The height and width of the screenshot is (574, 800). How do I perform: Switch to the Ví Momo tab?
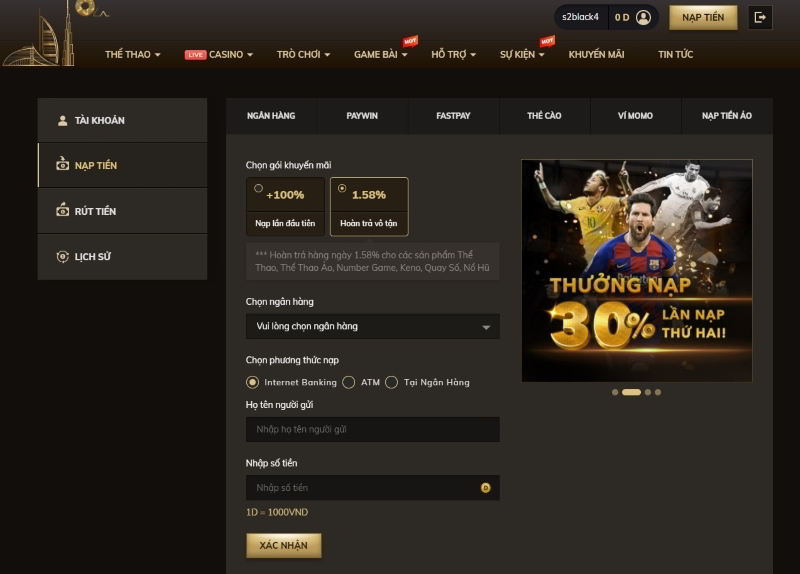635,116
